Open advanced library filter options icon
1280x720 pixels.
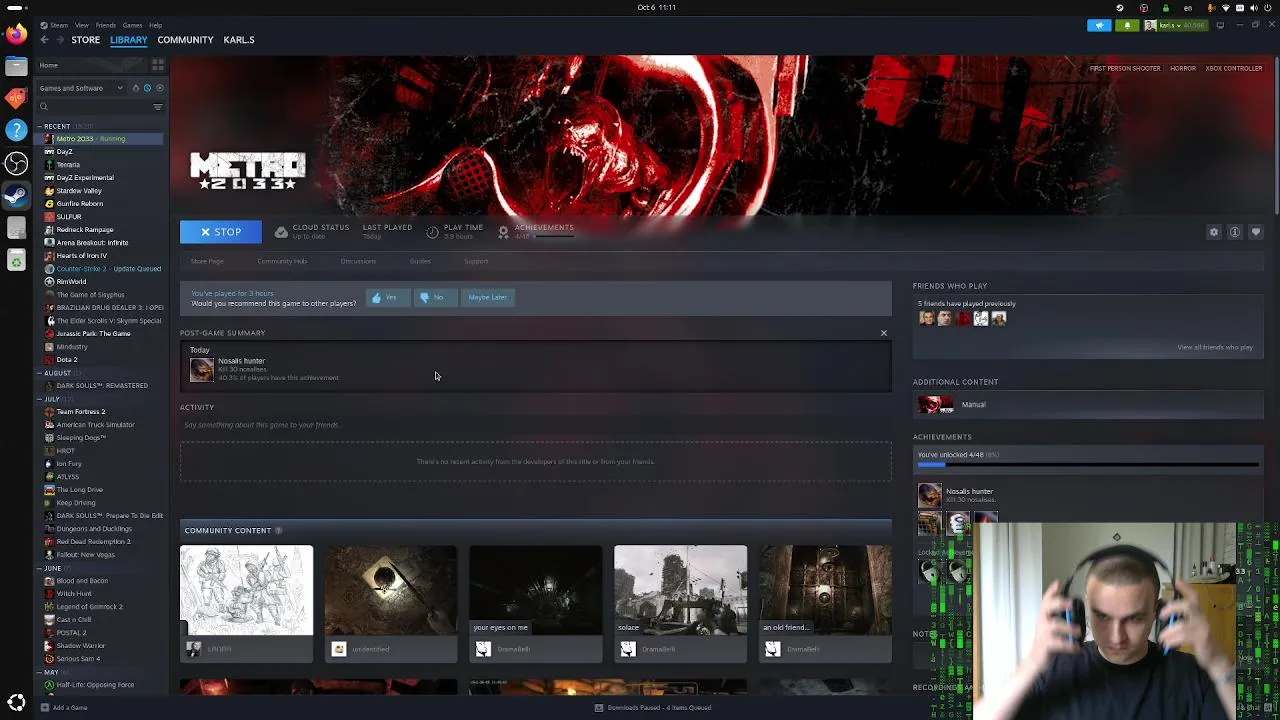point(158,106)
